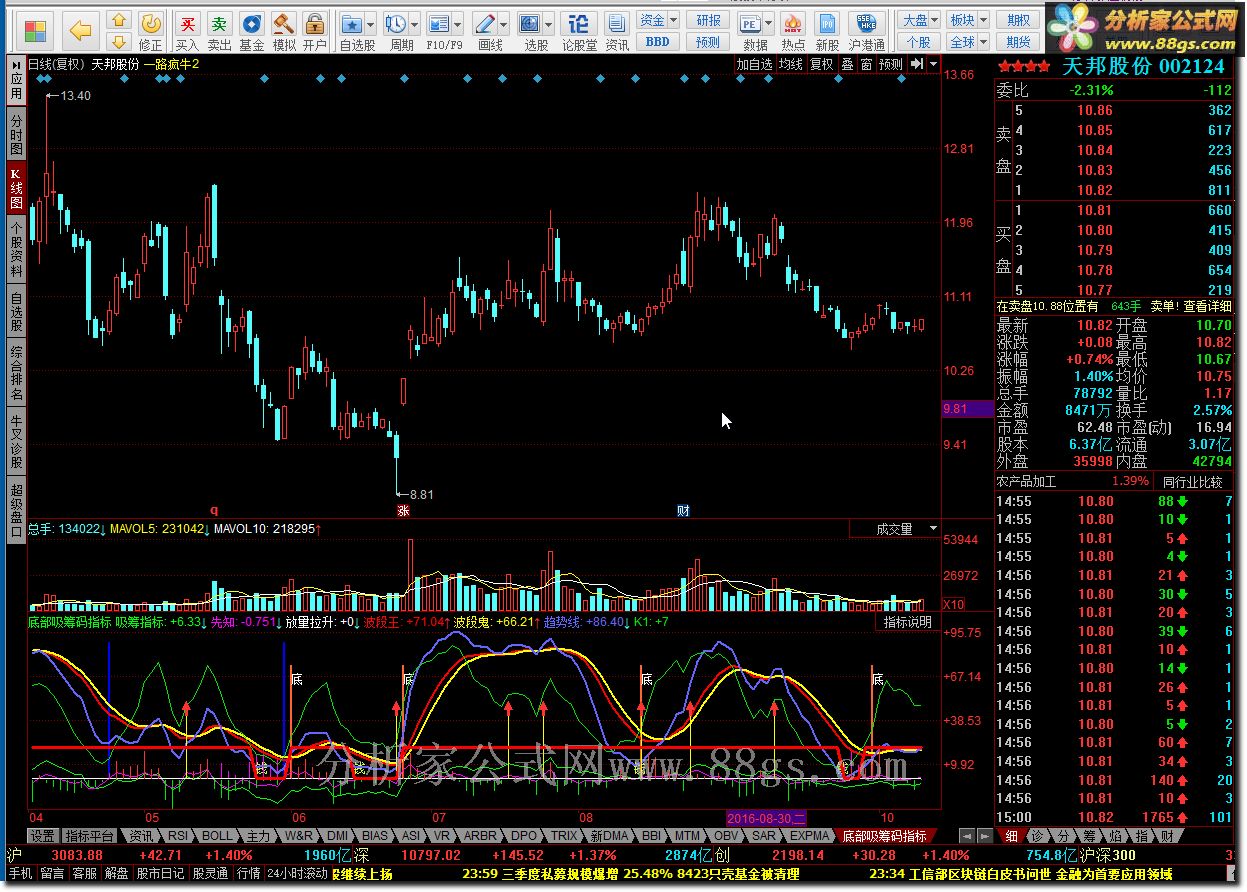Viewport: 1247px width, 892px height.
Task: Click the 新股 IPO icon
Action: [827, 30]
